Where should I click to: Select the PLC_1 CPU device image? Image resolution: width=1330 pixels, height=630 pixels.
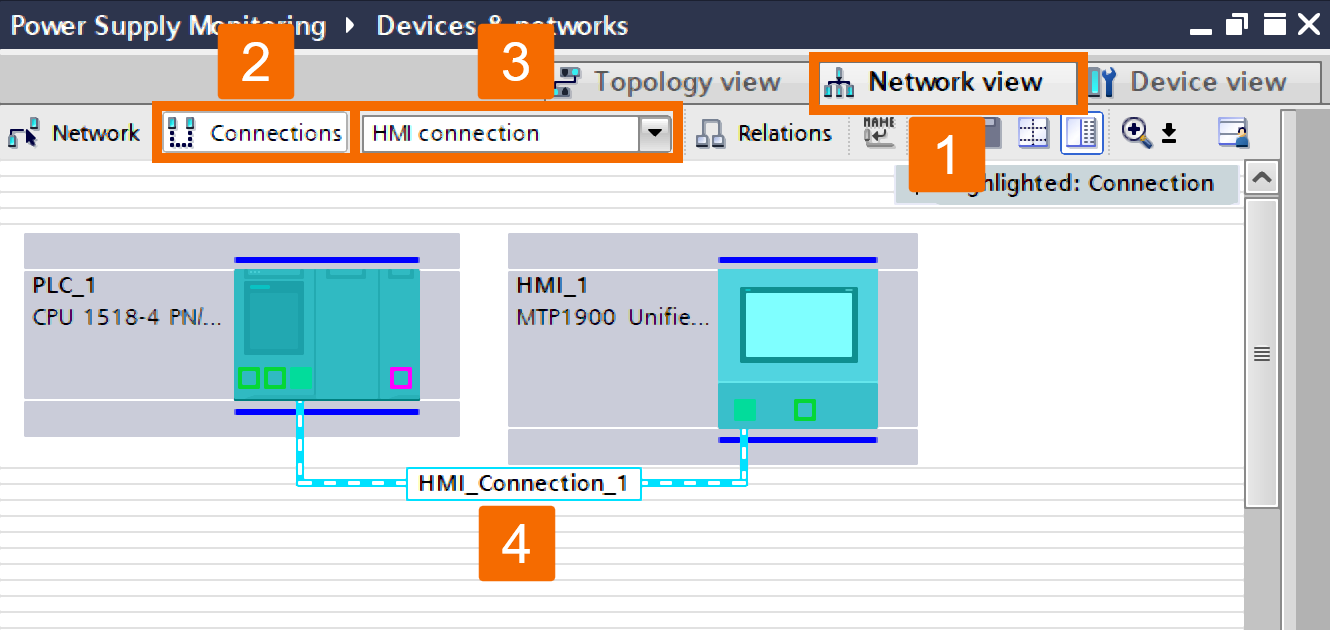point(327,335)
